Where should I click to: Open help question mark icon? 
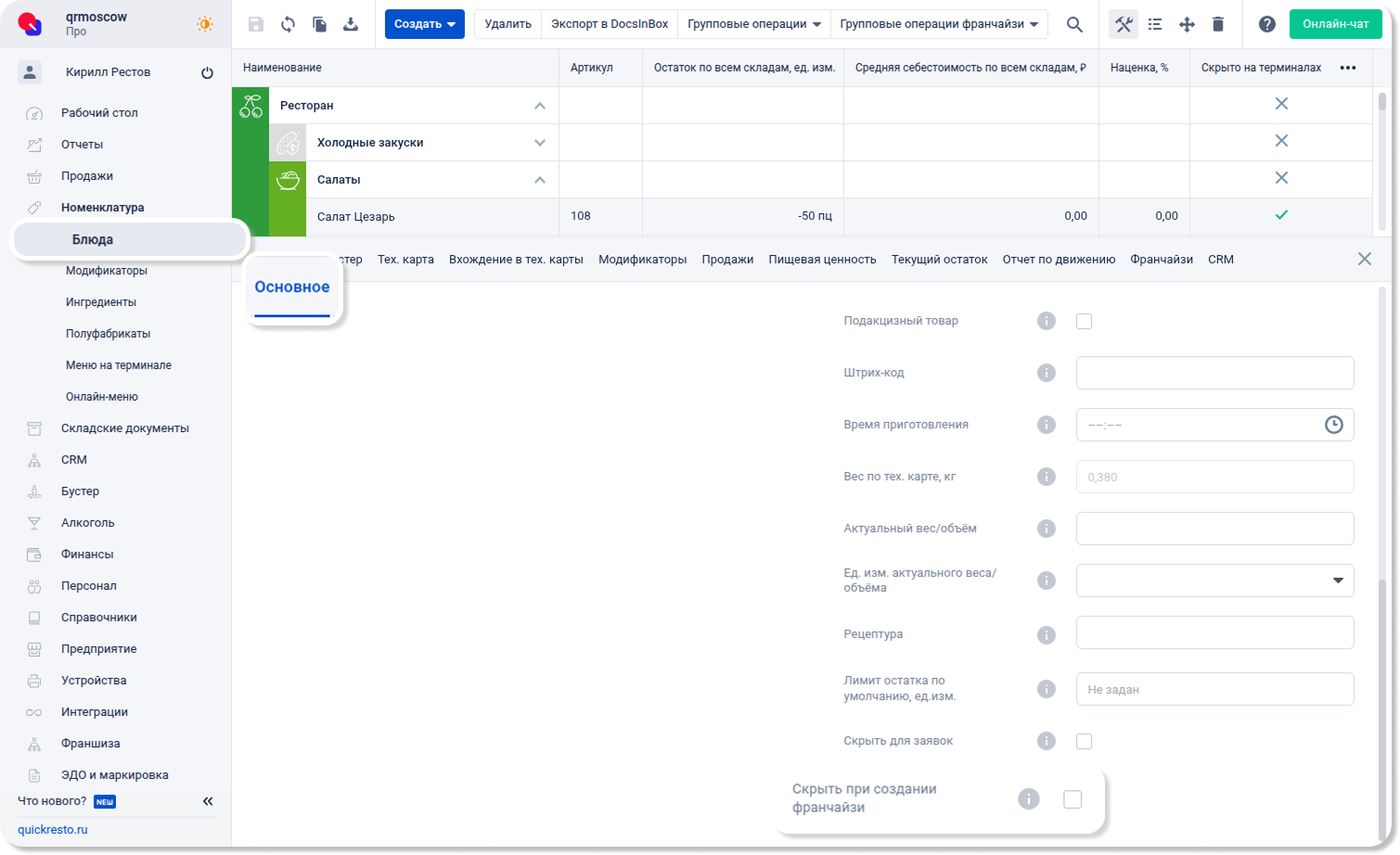[x=1266, y=24]
